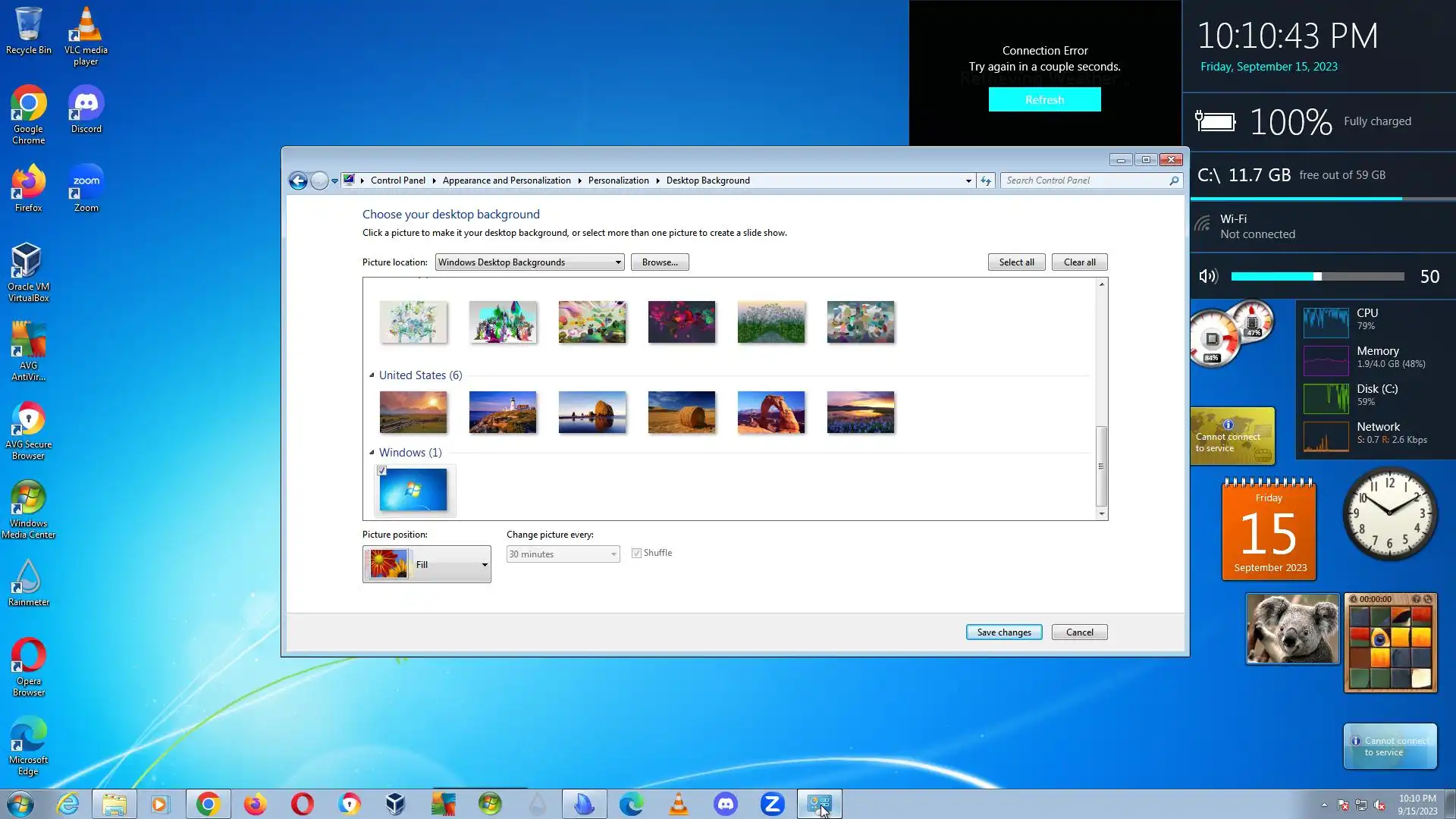Open the Discord taskbar icon
Image resolution: width=1456 pixels, height=819 pixels.
[x=726, y=804]
